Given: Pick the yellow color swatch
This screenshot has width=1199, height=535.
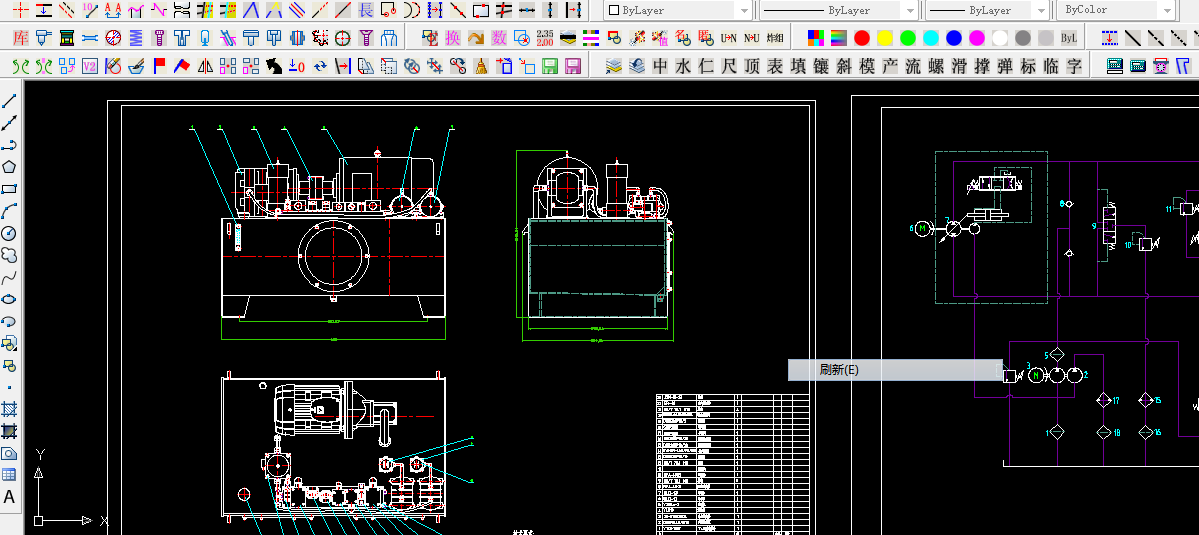Looking at the screenshot, I should click(885, 37).
